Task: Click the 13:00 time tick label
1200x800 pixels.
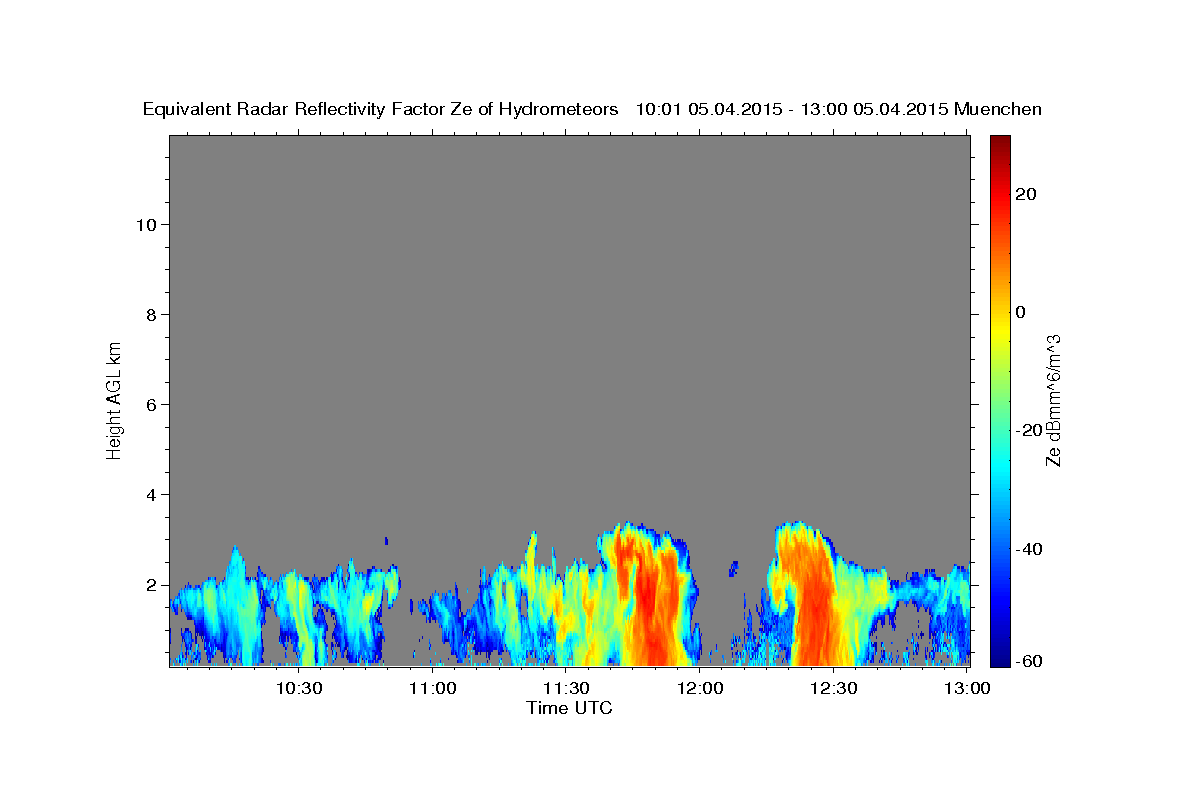Action: (967, 688)
